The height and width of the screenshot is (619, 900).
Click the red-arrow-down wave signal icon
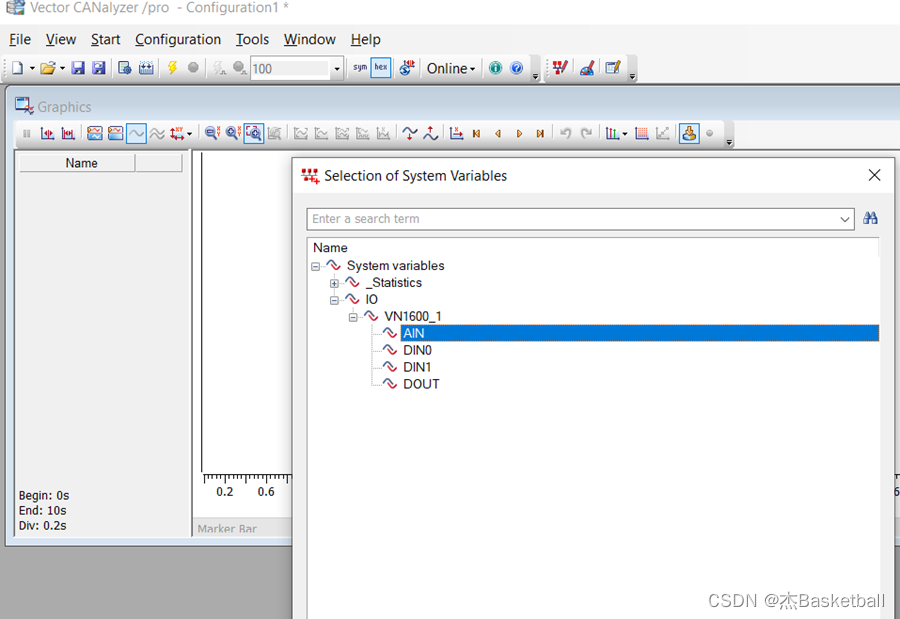[409, 133]
